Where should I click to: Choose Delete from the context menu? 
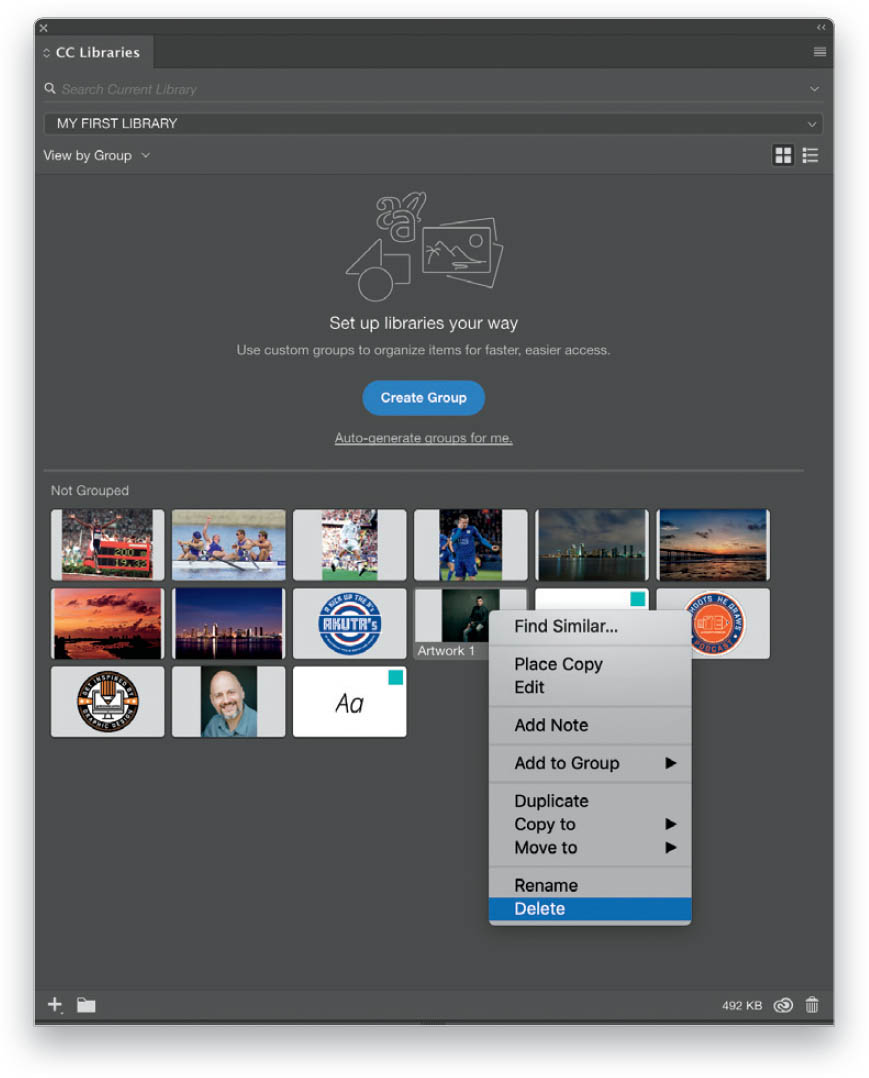(590, 909)
